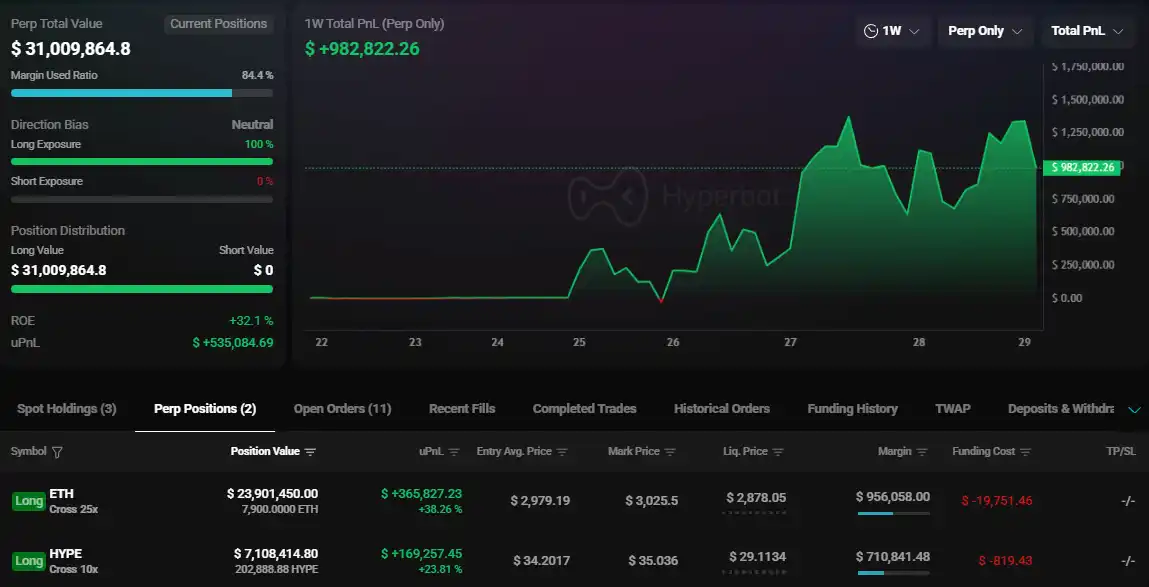Open the Open Orders tab
1149x587 pixels.
coord(340,409)
